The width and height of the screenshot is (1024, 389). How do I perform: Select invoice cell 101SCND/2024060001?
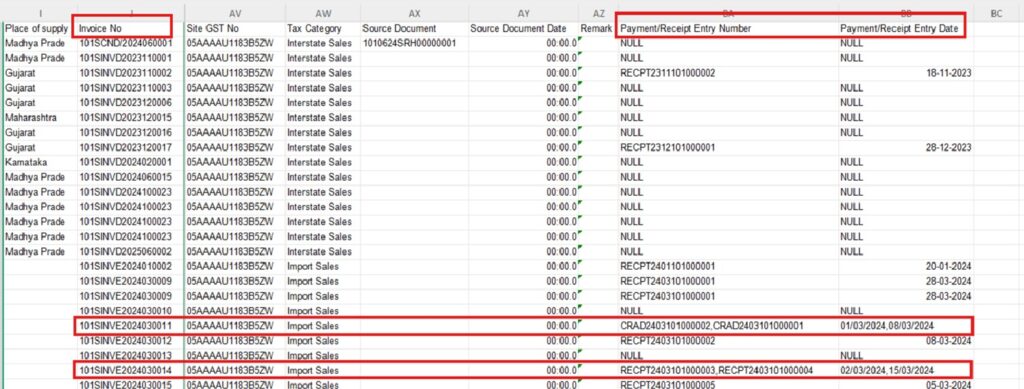pos(131,43)
